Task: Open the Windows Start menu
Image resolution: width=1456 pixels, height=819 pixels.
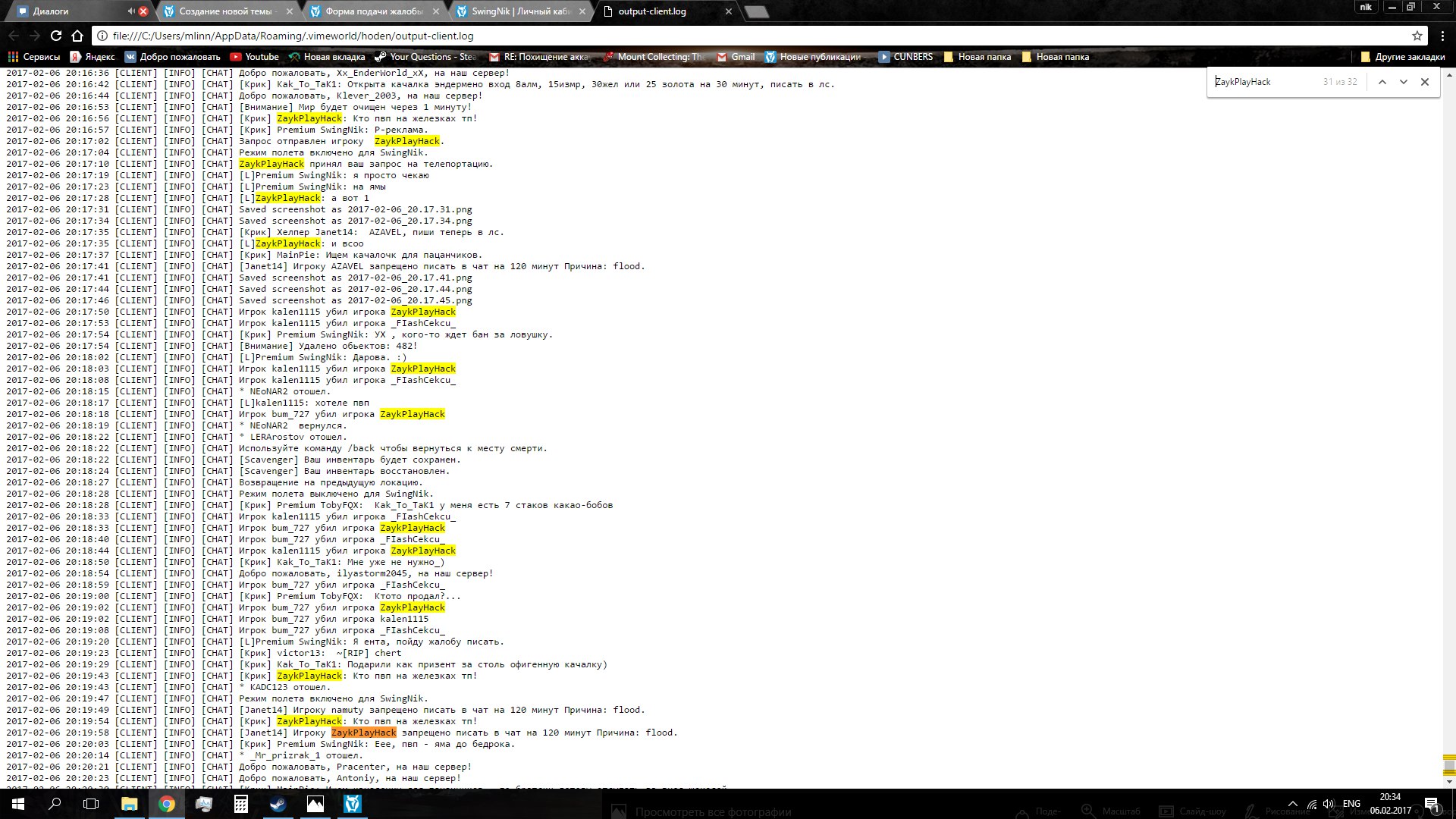Action: (17, 804)
